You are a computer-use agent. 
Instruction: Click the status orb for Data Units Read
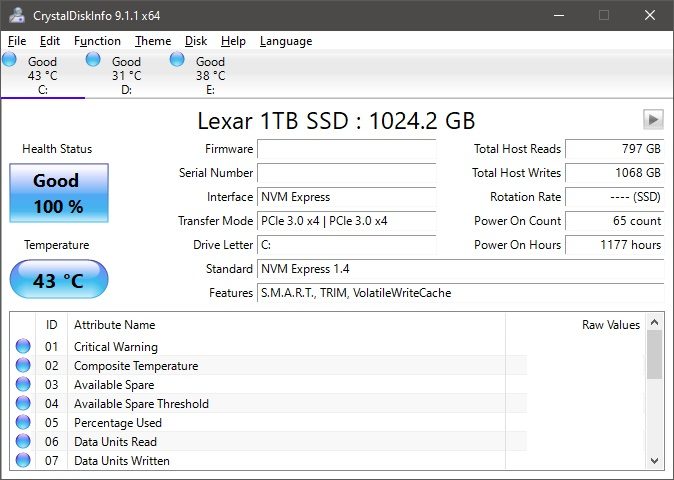click(x=23, y=441)
